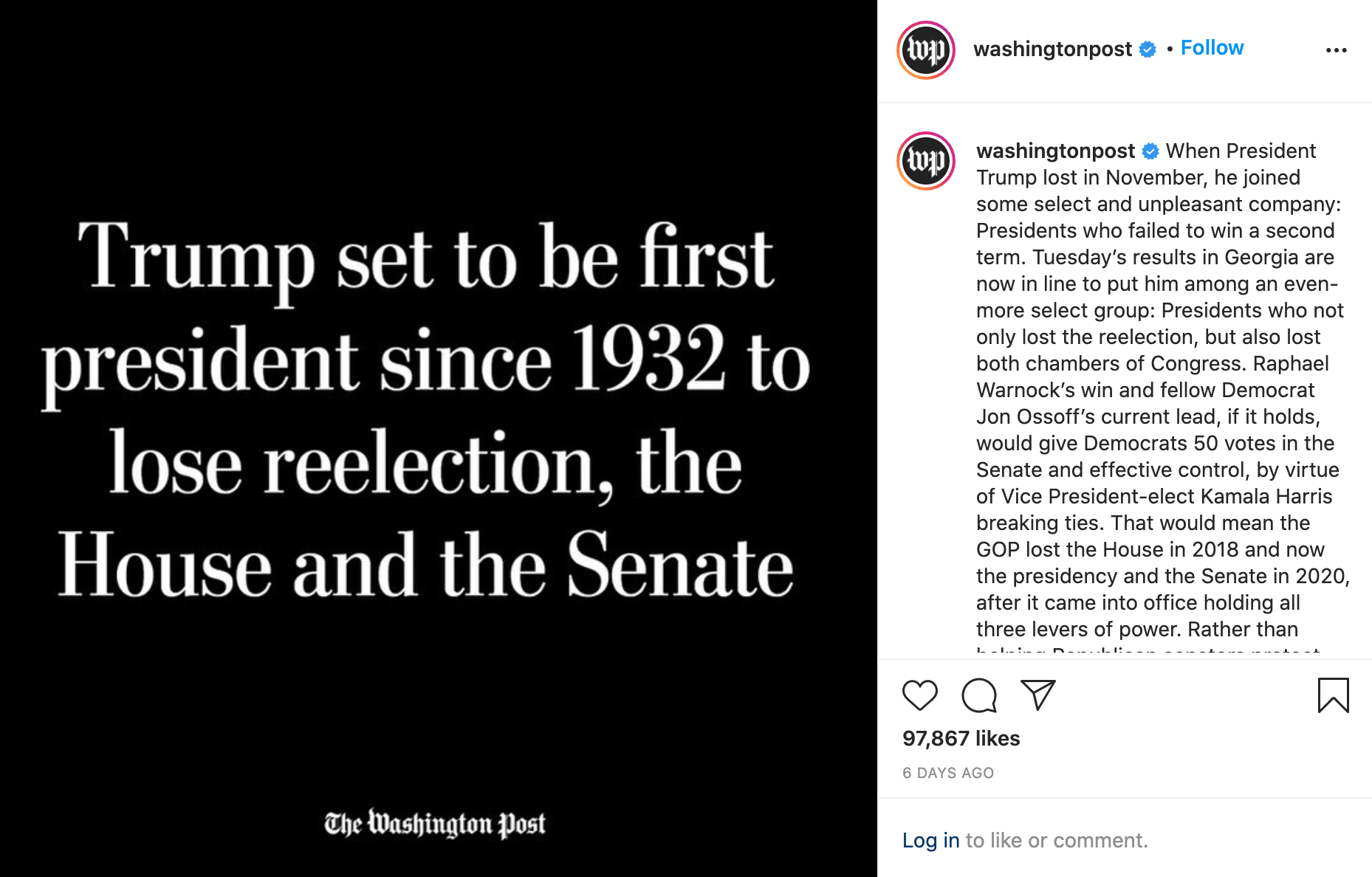
Task: View the 97,867 likes list
Action: (961, 738)
